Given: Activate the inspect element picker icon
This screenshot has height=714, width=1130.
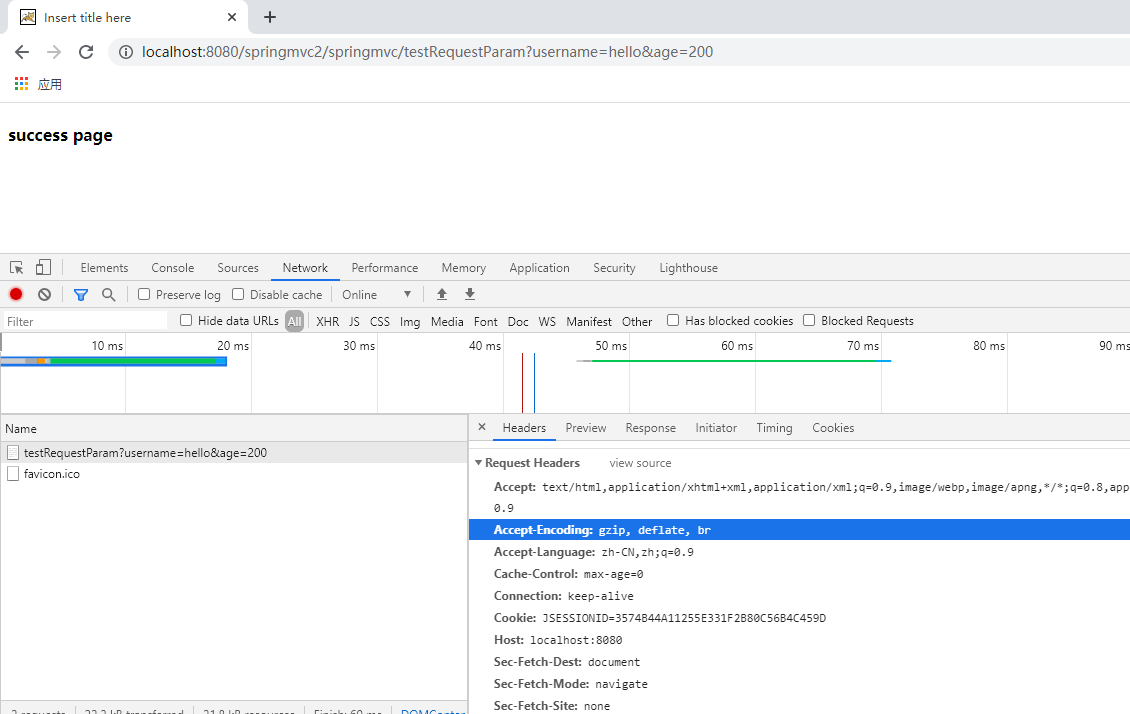Looking at the screenshot, I should (17, 267).
